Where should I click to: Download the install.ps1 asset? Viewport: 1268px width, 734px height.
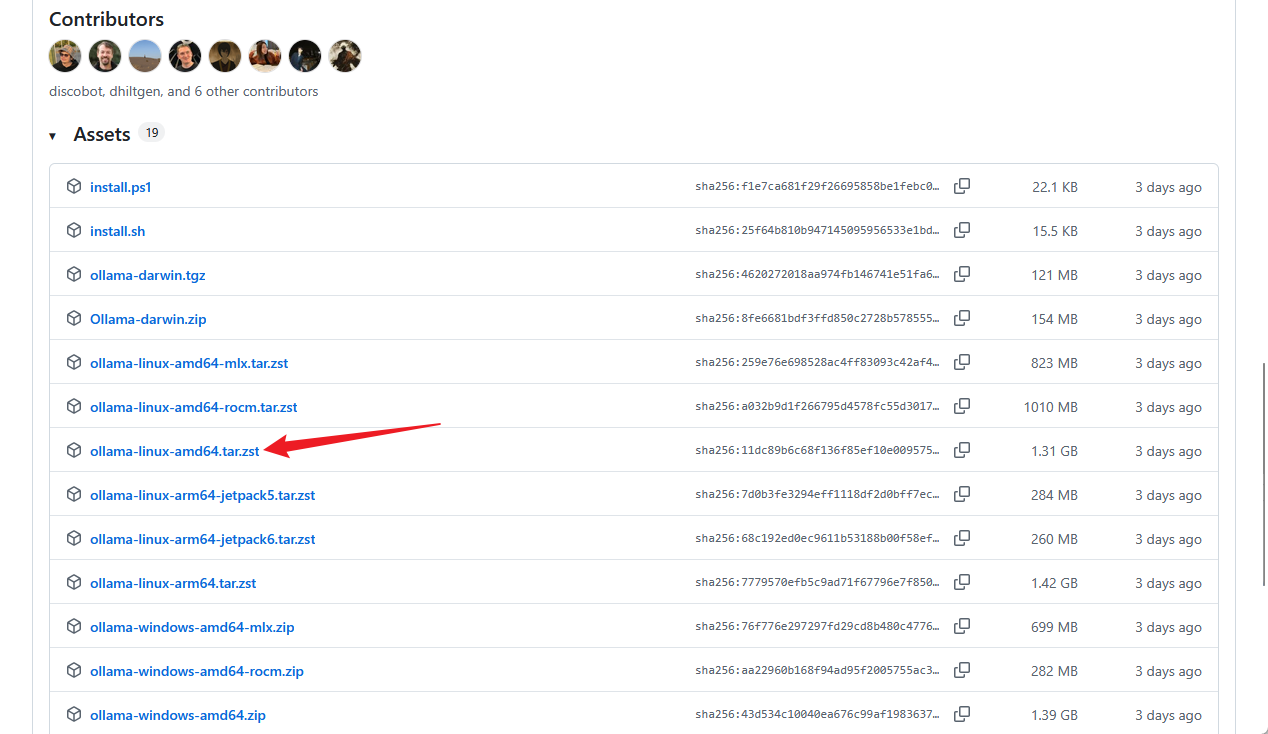[120, 187]
